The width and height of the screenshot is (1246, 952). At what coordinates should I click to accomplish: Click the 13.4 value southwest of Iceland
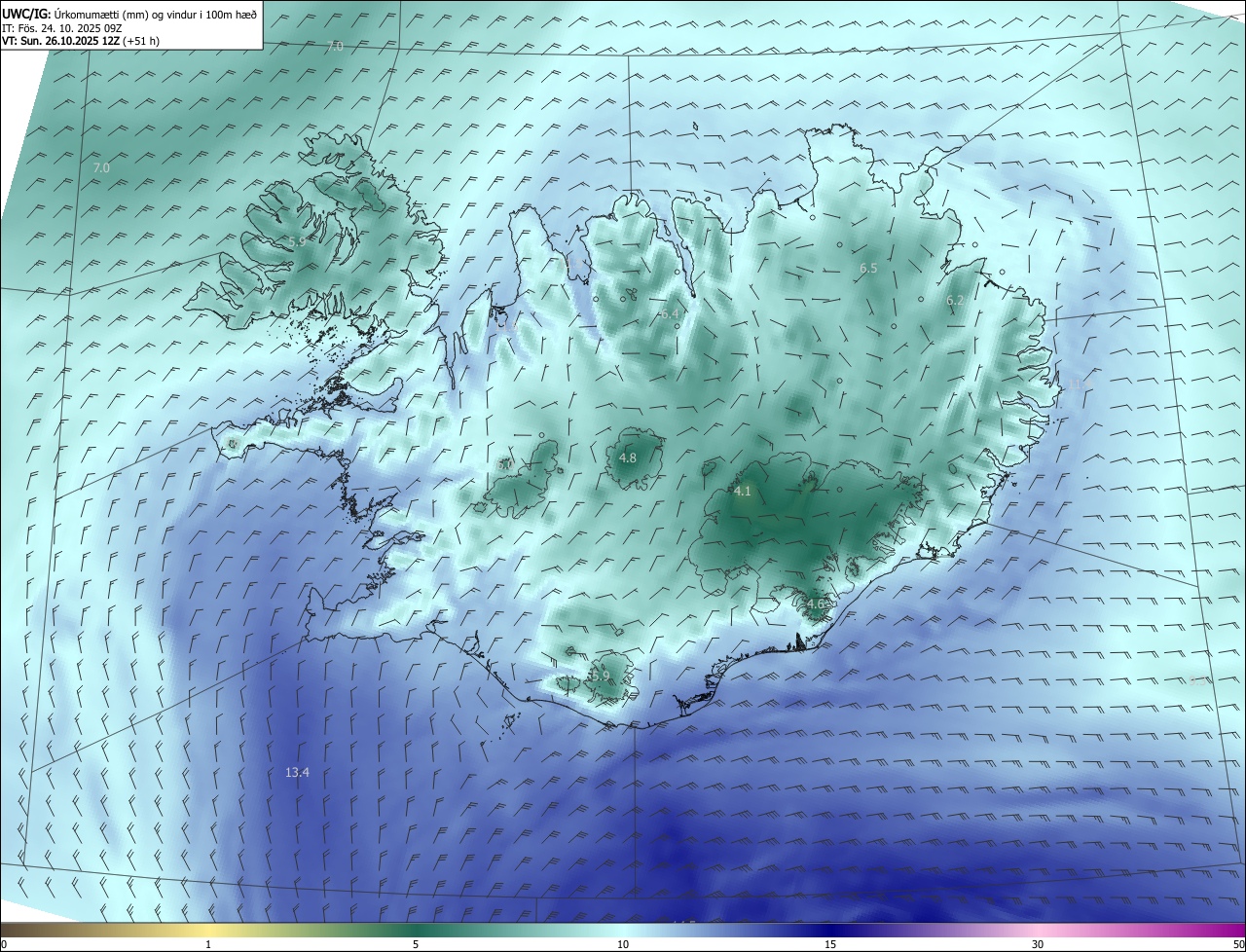pos(297,773)
